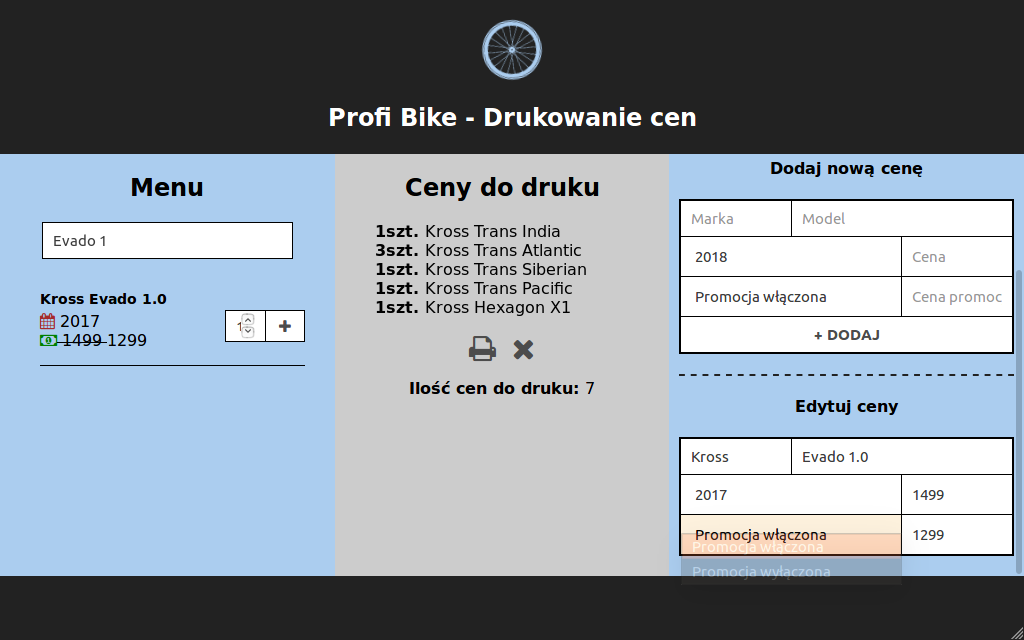Viewport: 1024px width, 640px height.
Task: Open the 2018 year dropdown
Action: (x=791, y=257)
